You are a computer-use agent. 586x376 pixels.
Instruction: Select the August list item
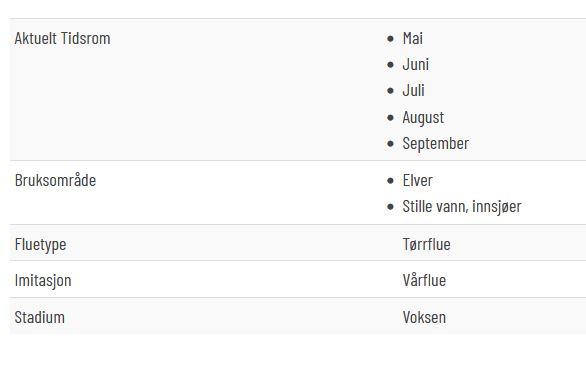point(423,118)
